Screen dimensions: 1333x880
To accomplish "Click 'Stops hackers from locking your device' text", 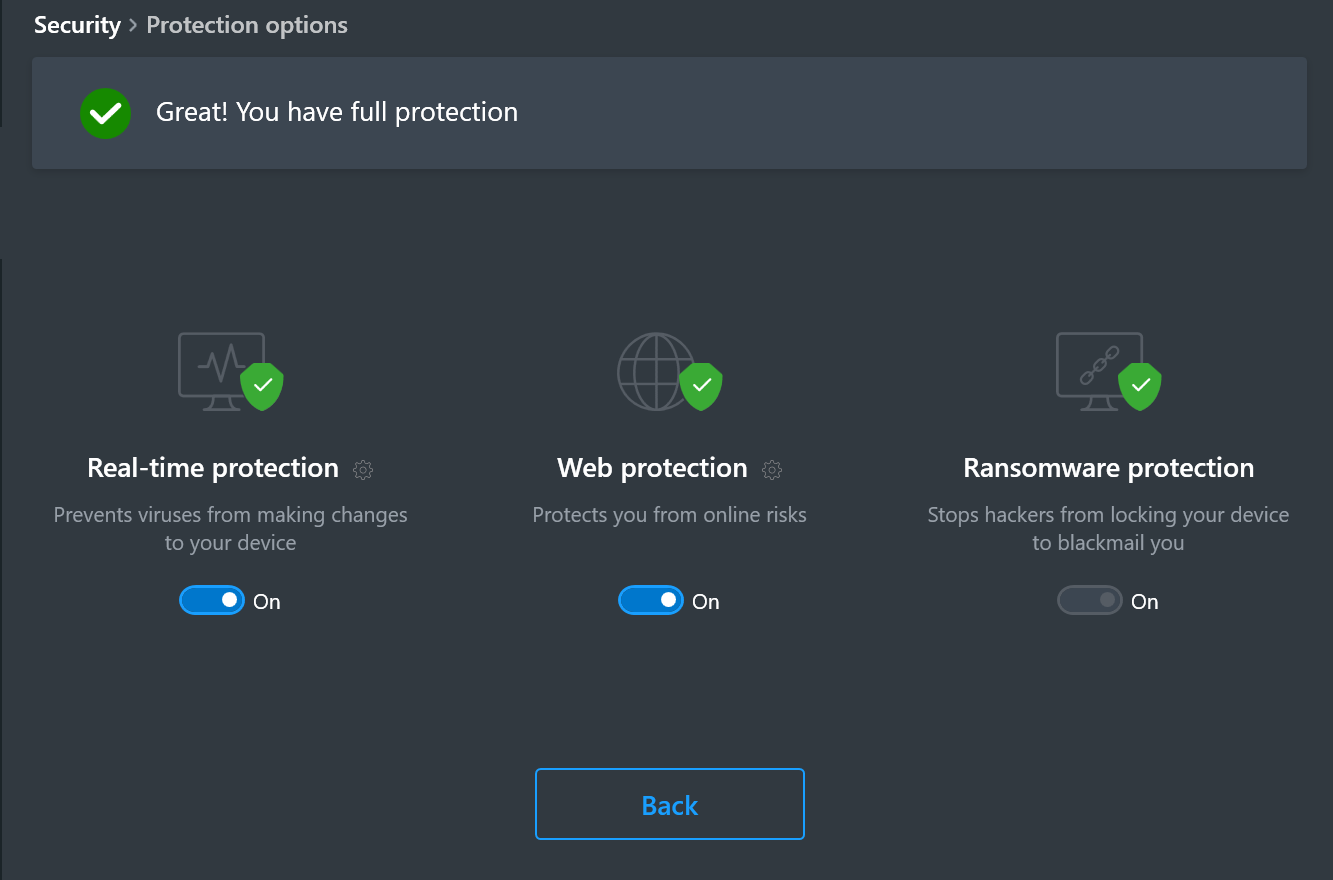I will pos(1108,529).
